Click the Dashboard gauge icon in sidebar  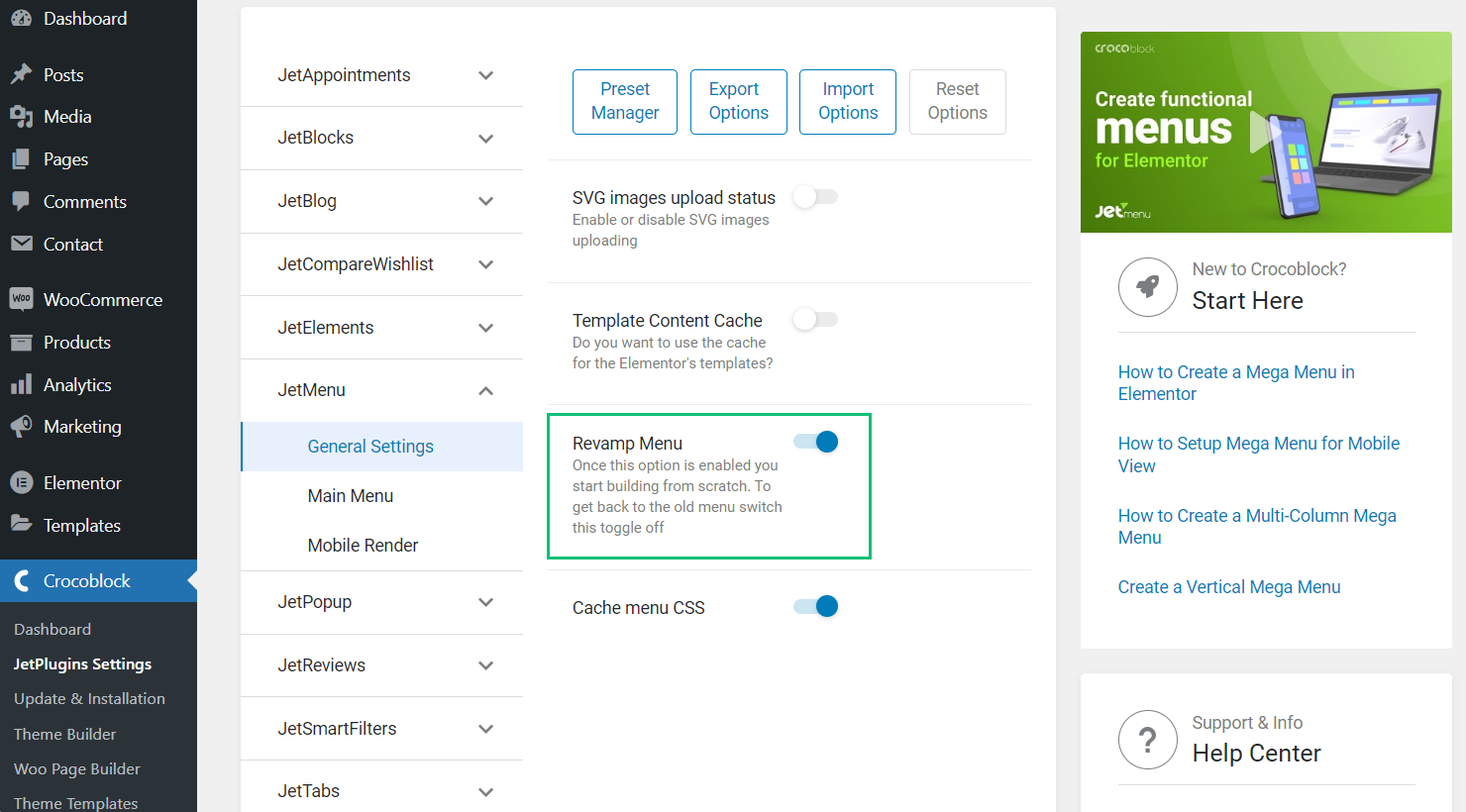click(x=21, y=18)
